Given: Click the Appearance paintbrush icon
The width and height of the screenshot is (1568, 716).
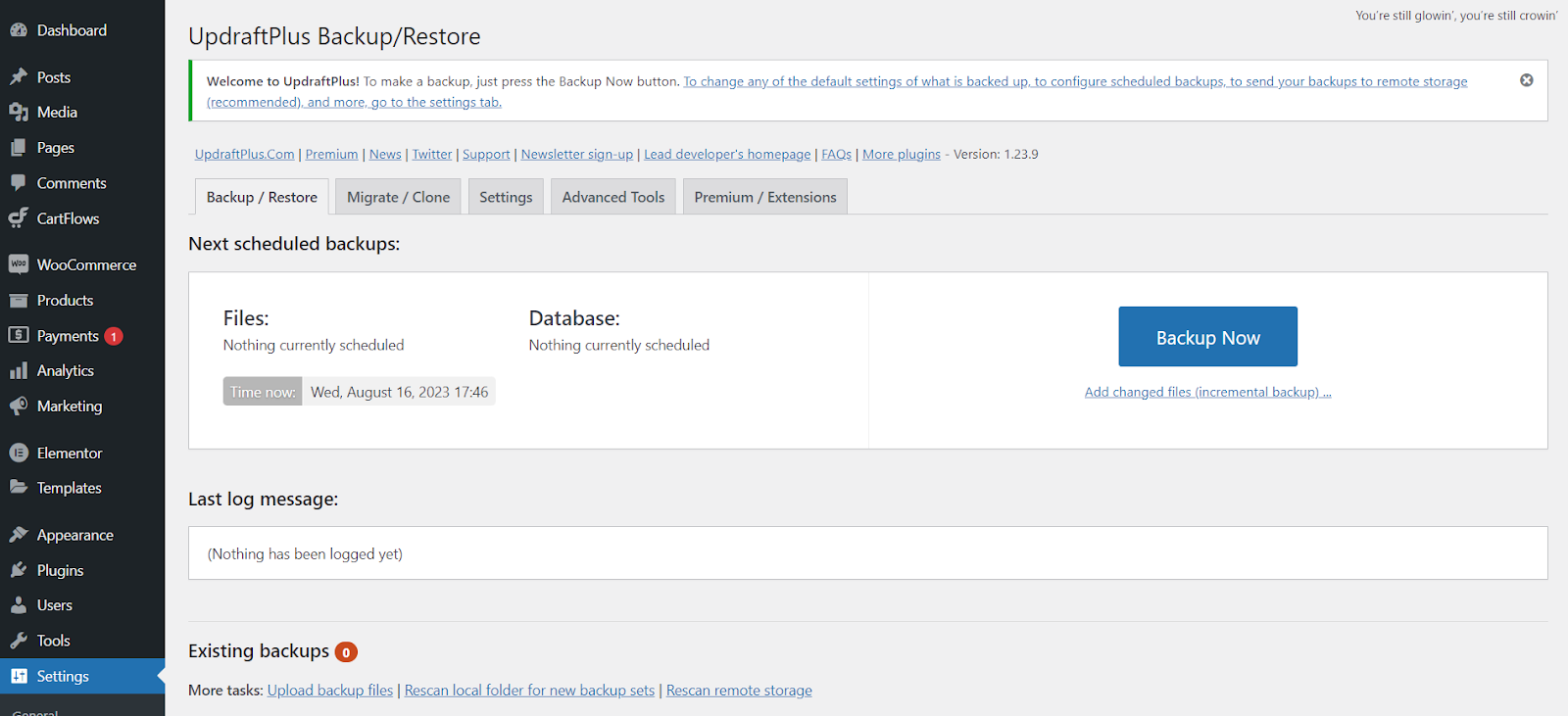Looking at the screenshot, I should tap(19, 535).
